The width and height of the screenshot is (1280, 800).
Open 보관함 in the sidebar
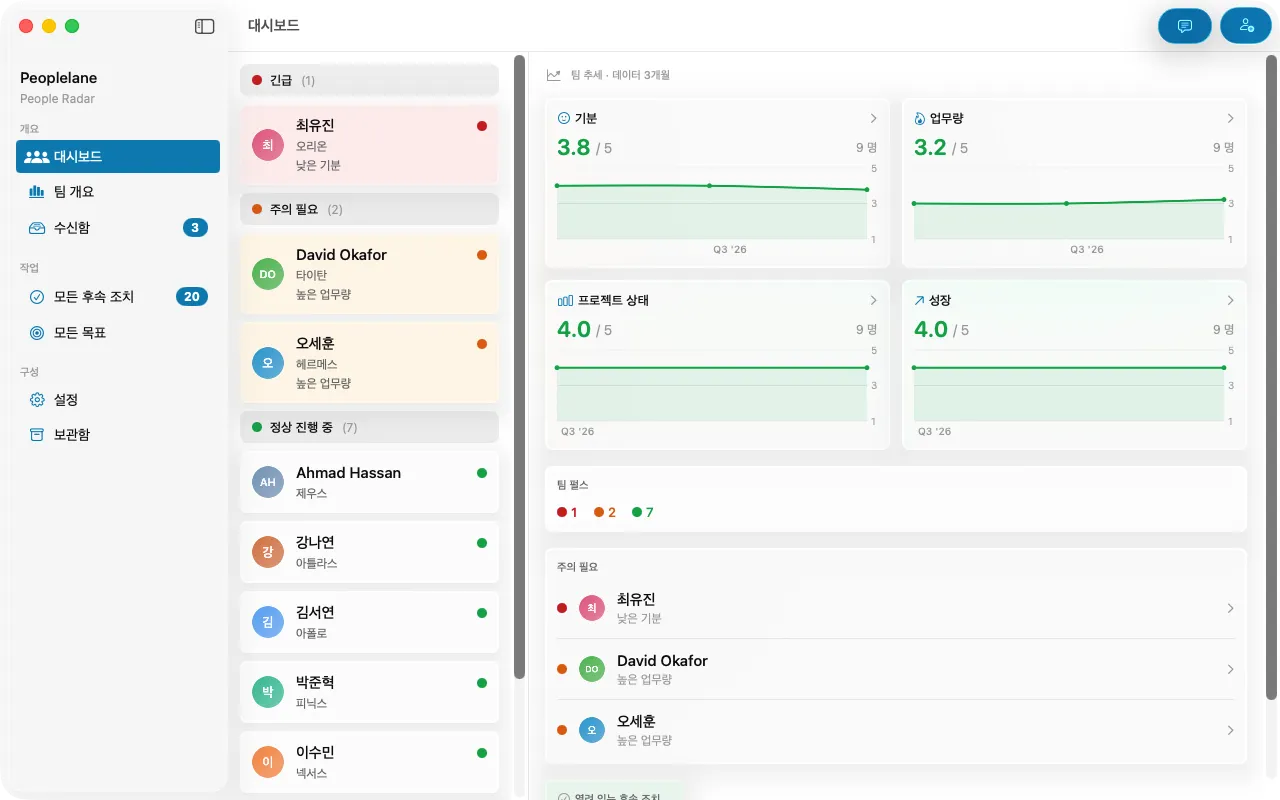click(118, 435)
